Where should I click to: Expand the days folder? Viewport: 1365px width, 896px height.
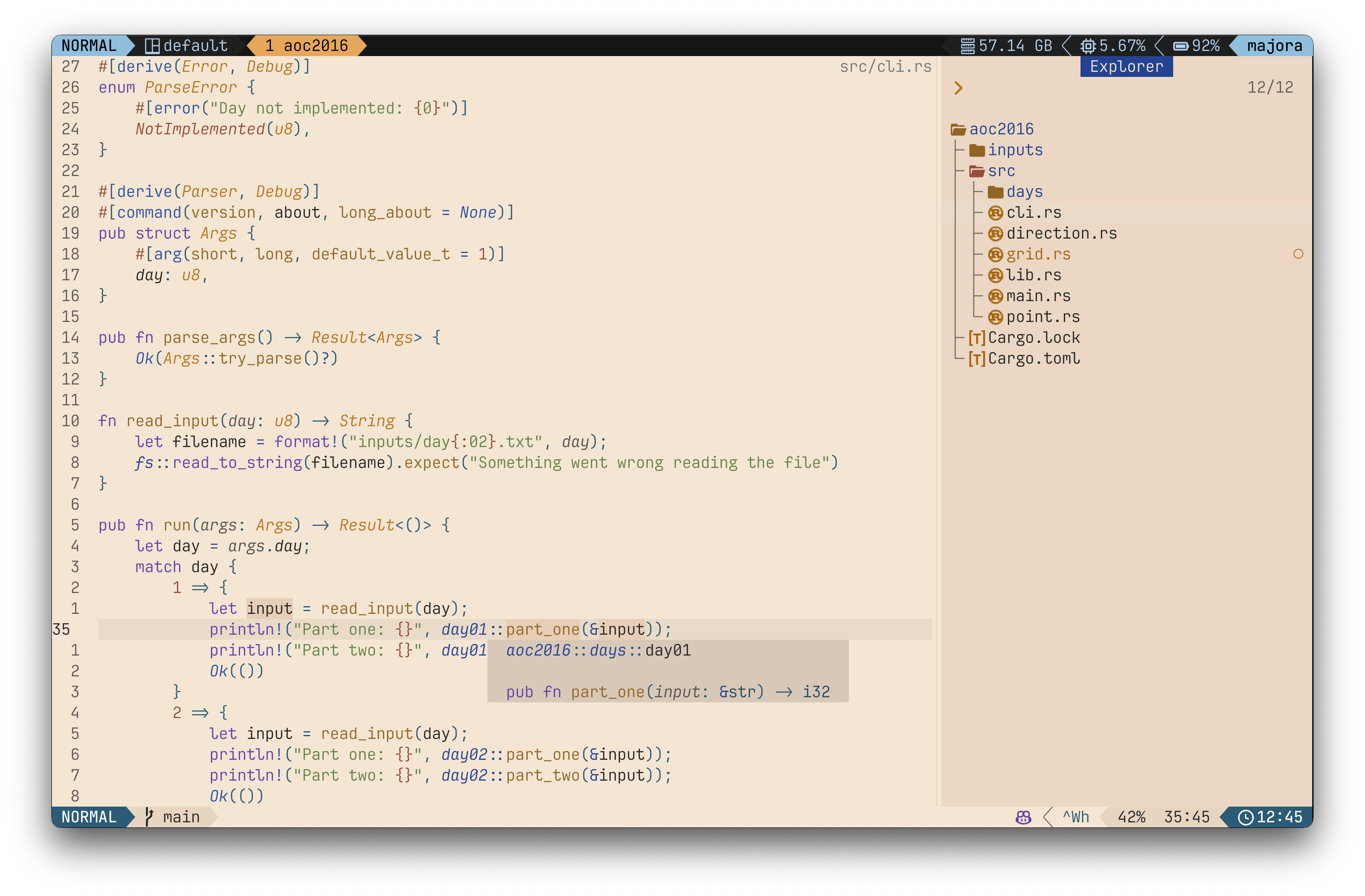click(x=1024, y=192)
